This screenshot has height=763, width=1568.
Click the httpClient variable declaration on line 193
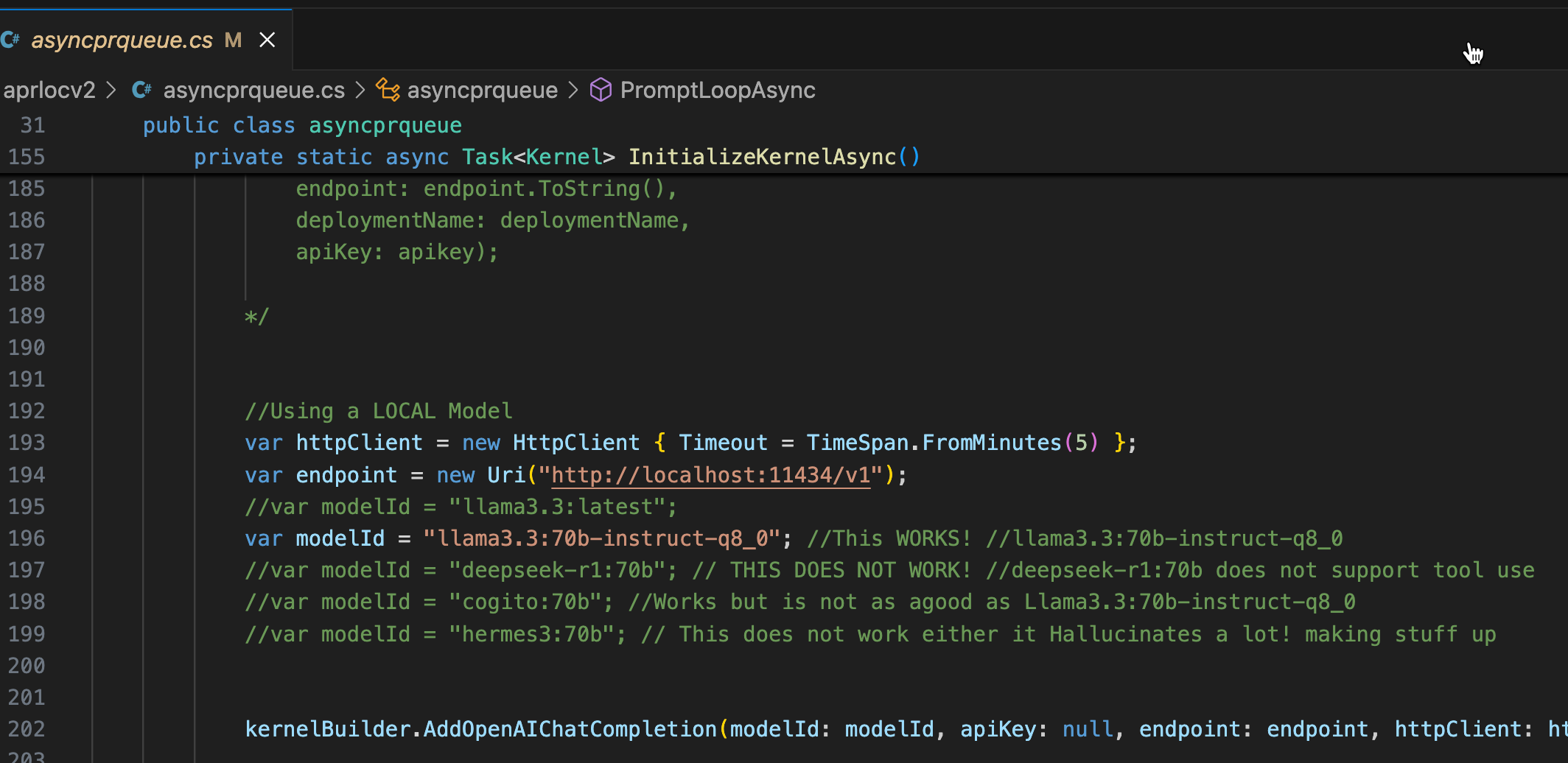[359, 443]
